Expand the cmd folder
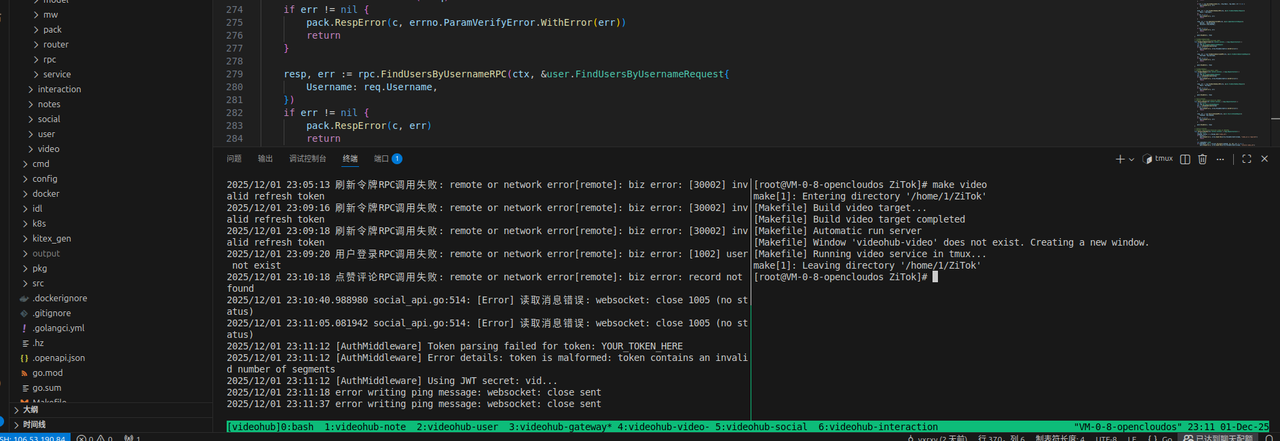This screenshot has height=441, width=1280. (x=41, y=164)
